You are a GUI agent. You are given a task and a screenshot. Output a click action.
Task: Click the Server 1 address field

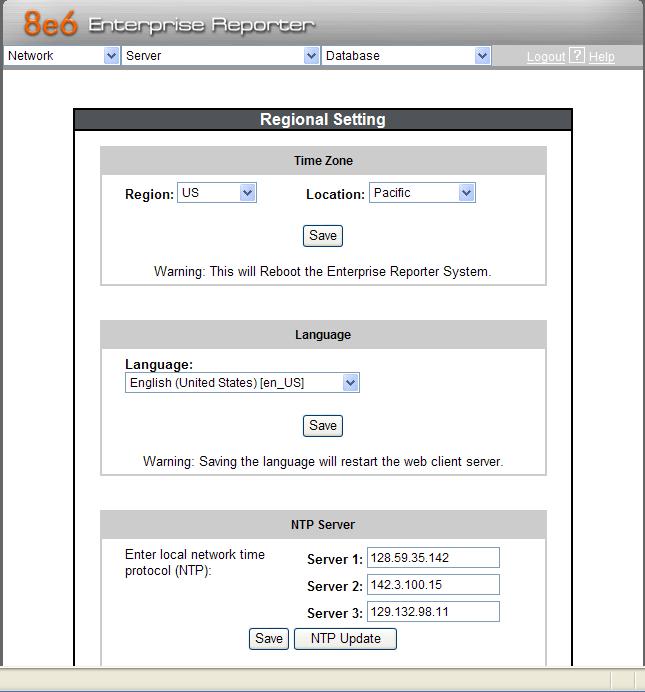pos(432,558)
